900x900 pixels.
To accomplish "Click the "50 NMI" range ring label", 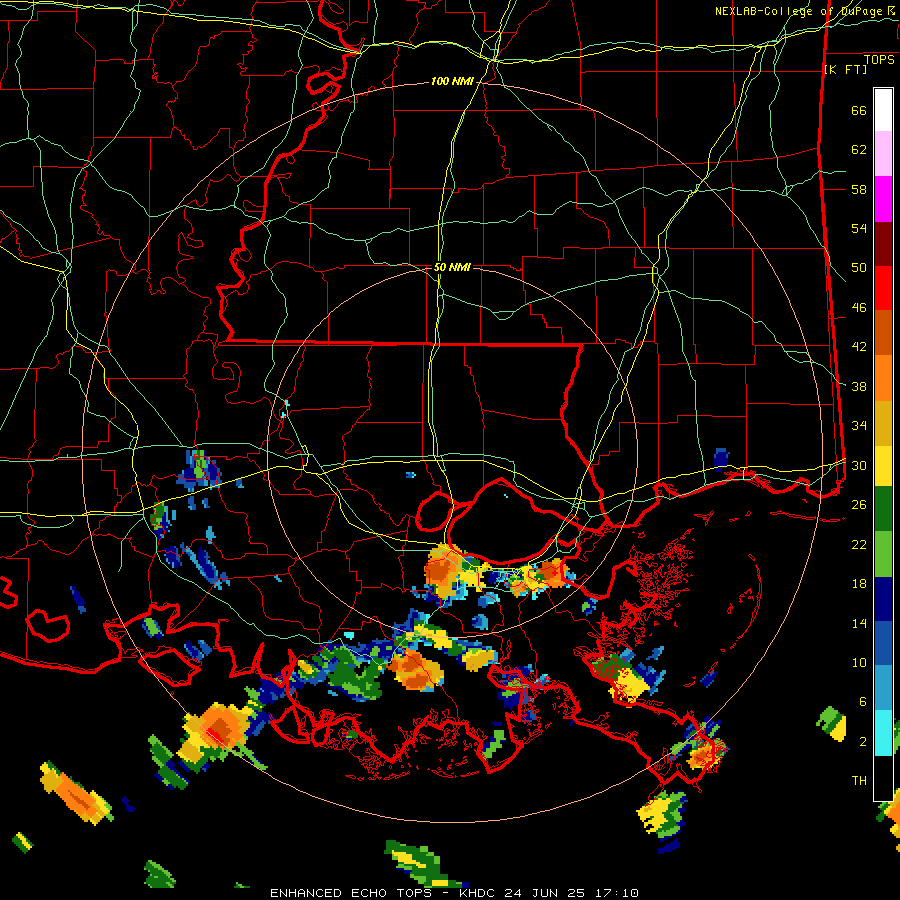I will point(452,267).
